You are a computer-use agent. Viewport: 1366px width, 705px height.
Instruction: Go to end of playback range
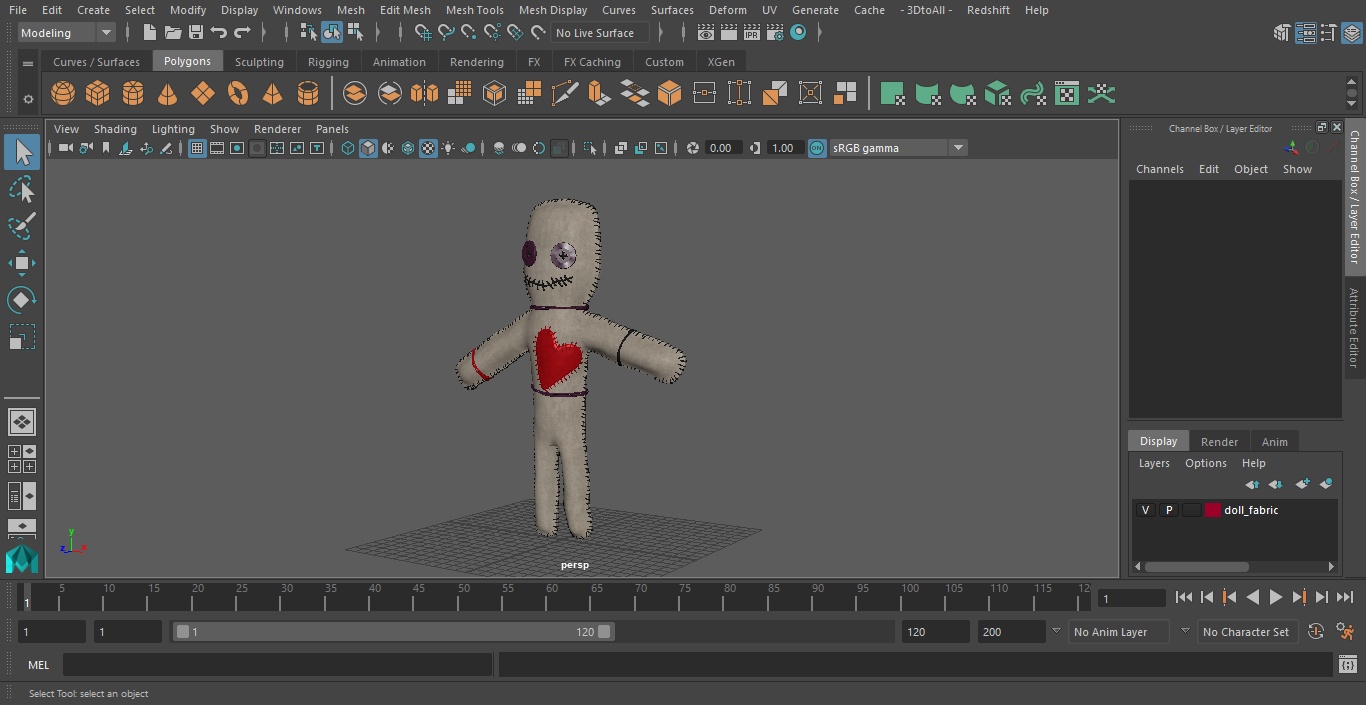[x=1345, y=598]
